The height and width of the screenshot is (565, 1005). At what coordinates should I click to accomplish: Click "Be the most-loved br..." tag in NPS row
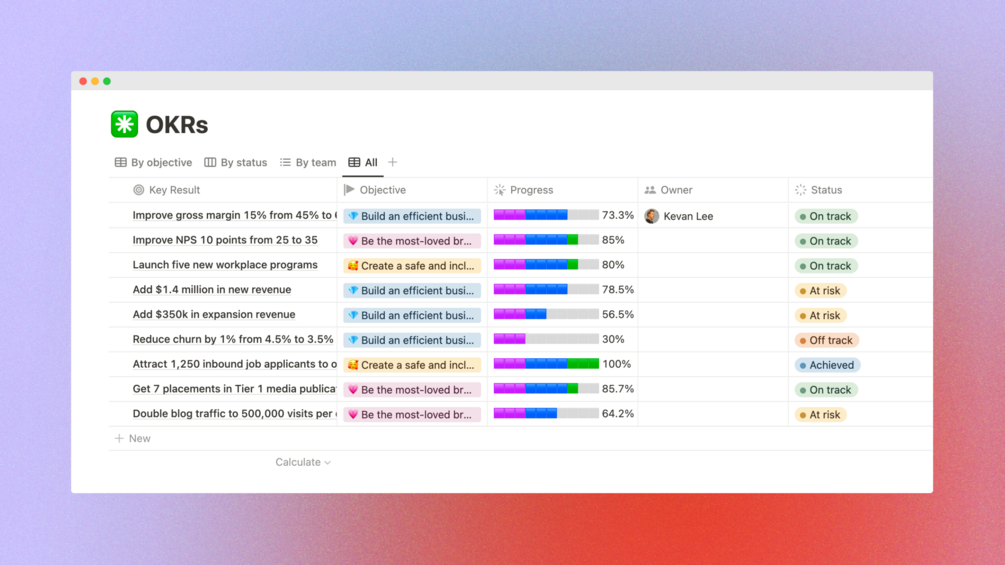coord(412,241)
